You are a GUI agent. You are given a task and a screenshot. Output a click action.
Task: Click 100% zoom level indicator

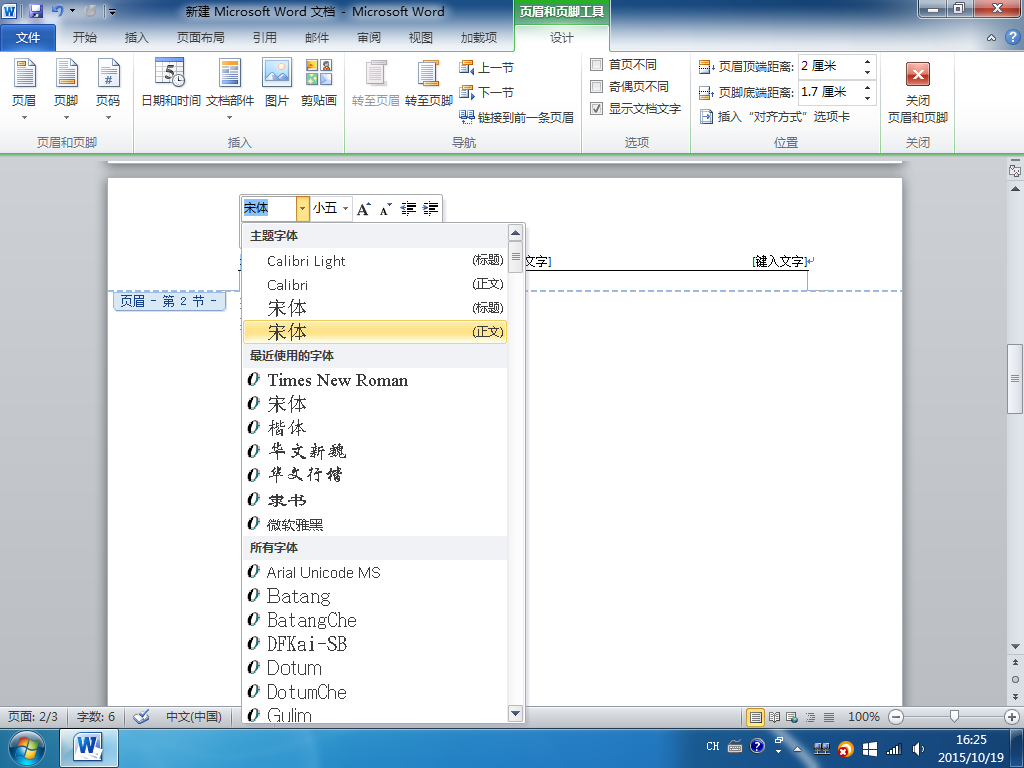point(863,717)
